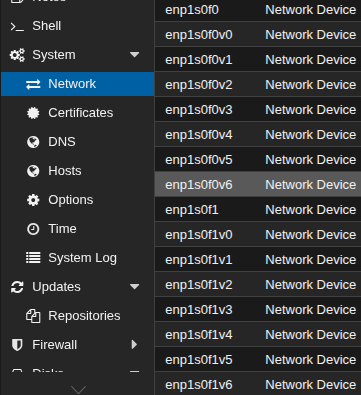Open the System menu item
This screenshot has height=395, width=361.
point(77,55)
